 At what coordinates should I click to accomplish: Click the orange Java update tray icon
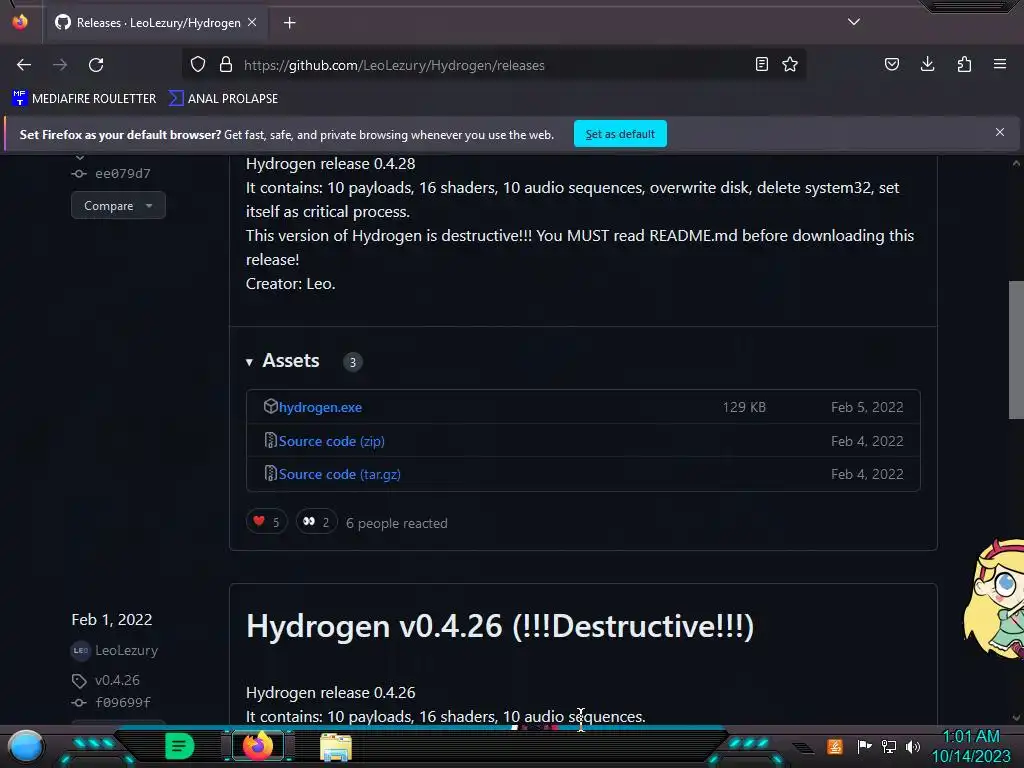[x=835, y=746]
